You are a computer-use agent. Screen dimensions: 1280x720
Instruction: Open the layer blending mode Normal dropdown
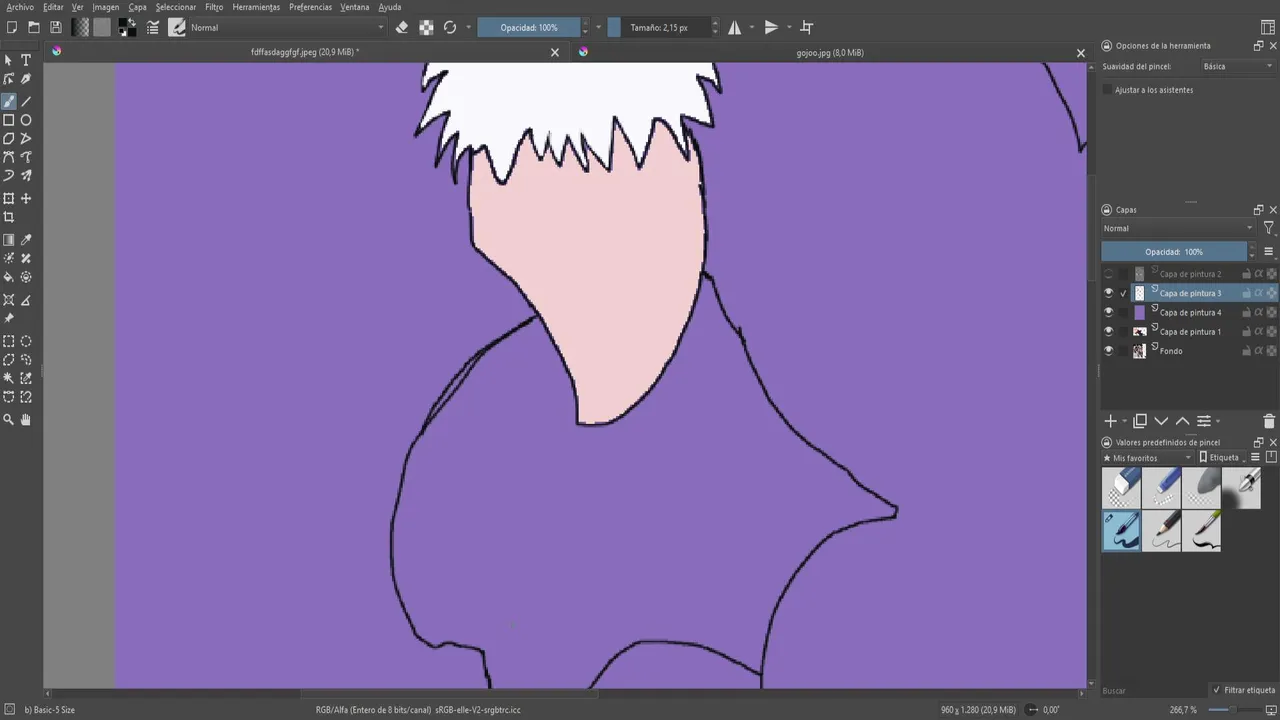coord(1178,228)
